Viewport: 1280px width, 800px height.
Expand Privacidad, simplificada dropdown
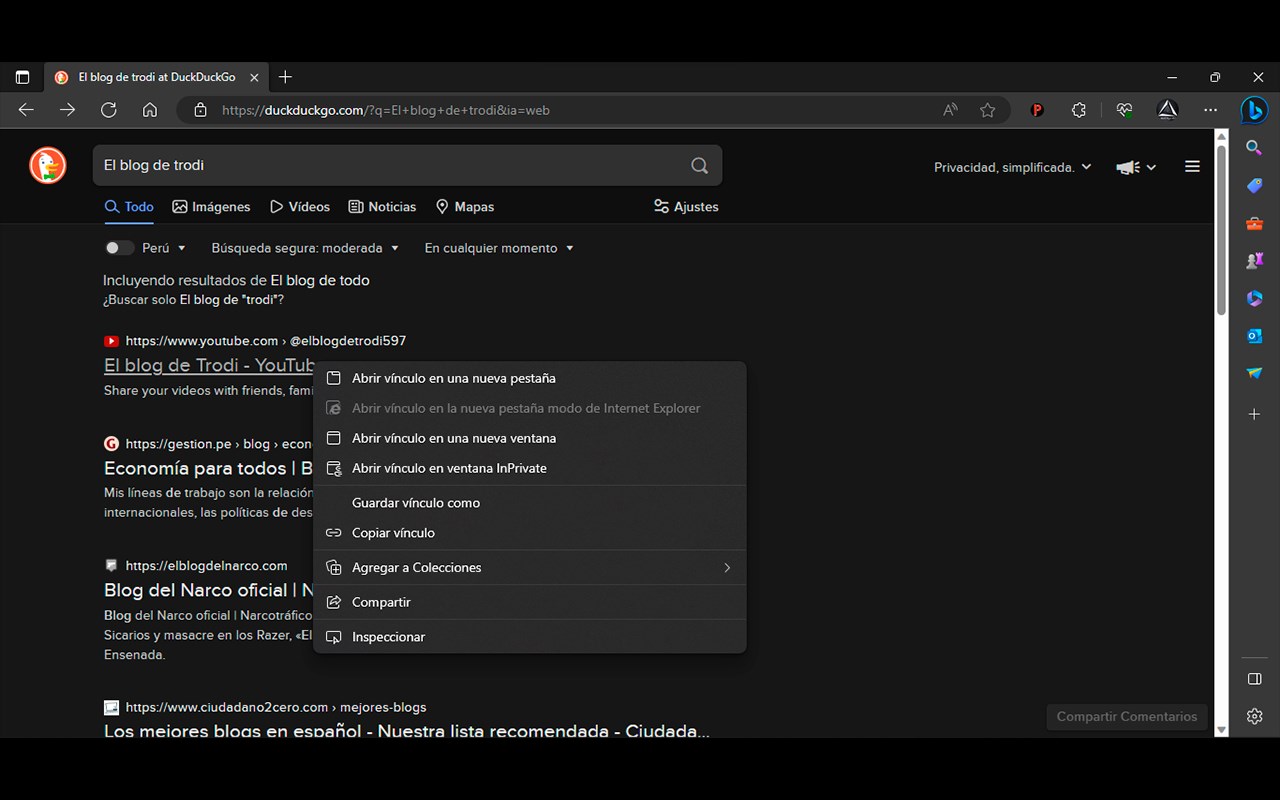coord(1012,167)
